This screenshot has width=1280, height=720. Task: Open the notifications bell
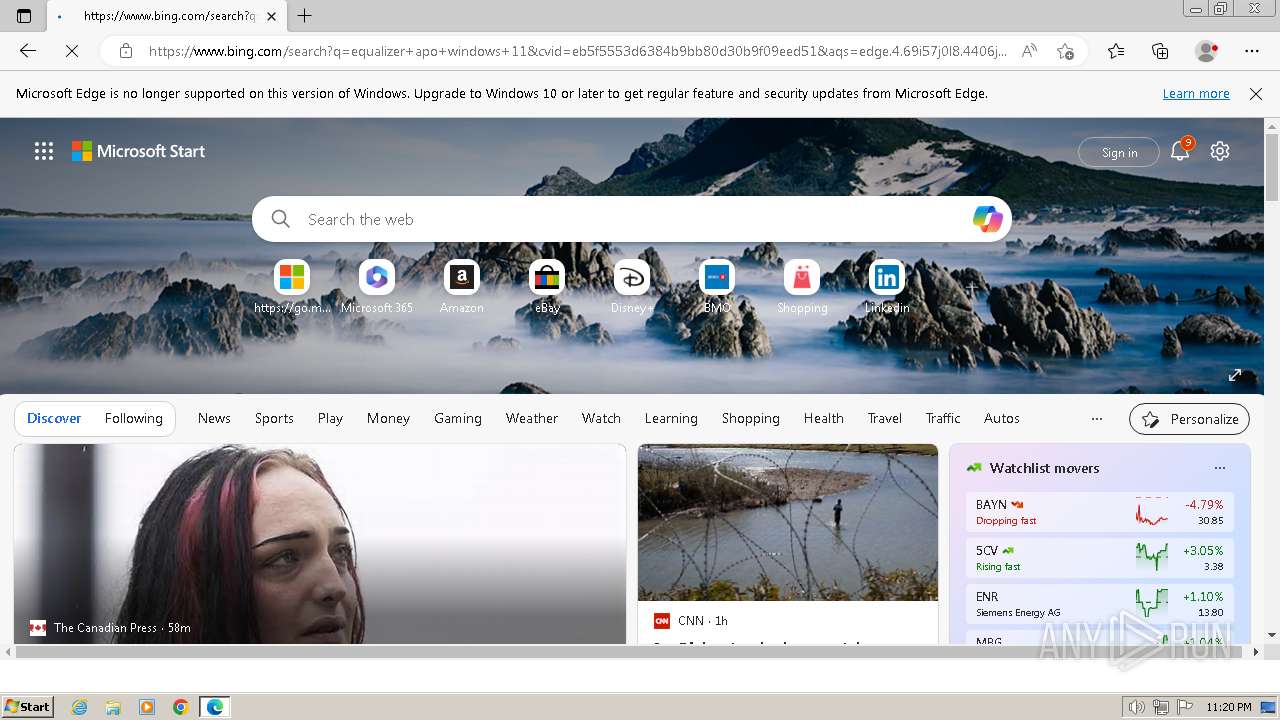pyautogui.click(x=1180, y=151)
